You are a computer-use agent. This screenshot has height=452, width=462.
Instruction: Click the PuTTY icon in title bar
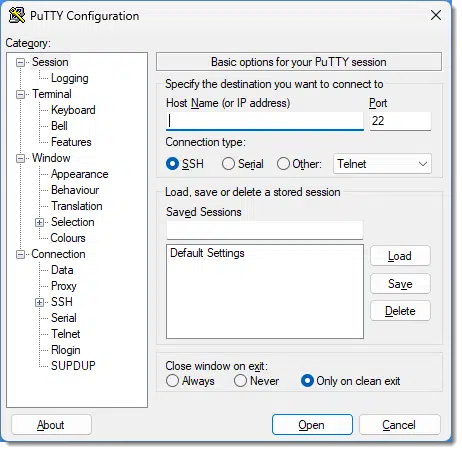pyautogui.click(x=17, y=15)
